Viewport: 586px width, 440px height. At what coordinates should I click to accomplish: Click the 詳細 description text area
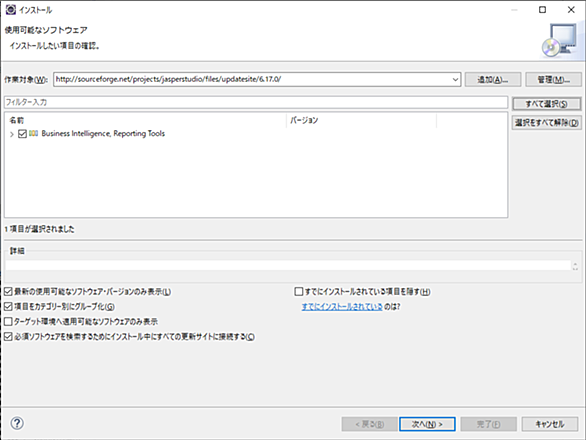[x=288, y=265]
